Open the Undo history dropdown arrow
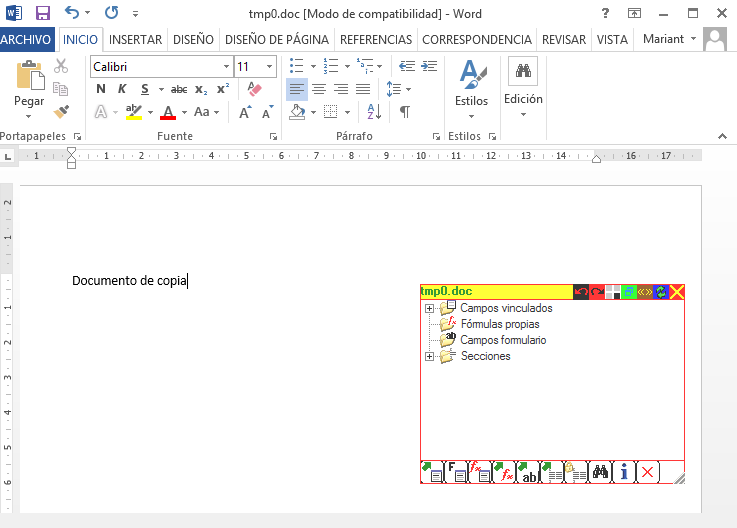This screenshot has width=737, height=528. pos(87,13)
